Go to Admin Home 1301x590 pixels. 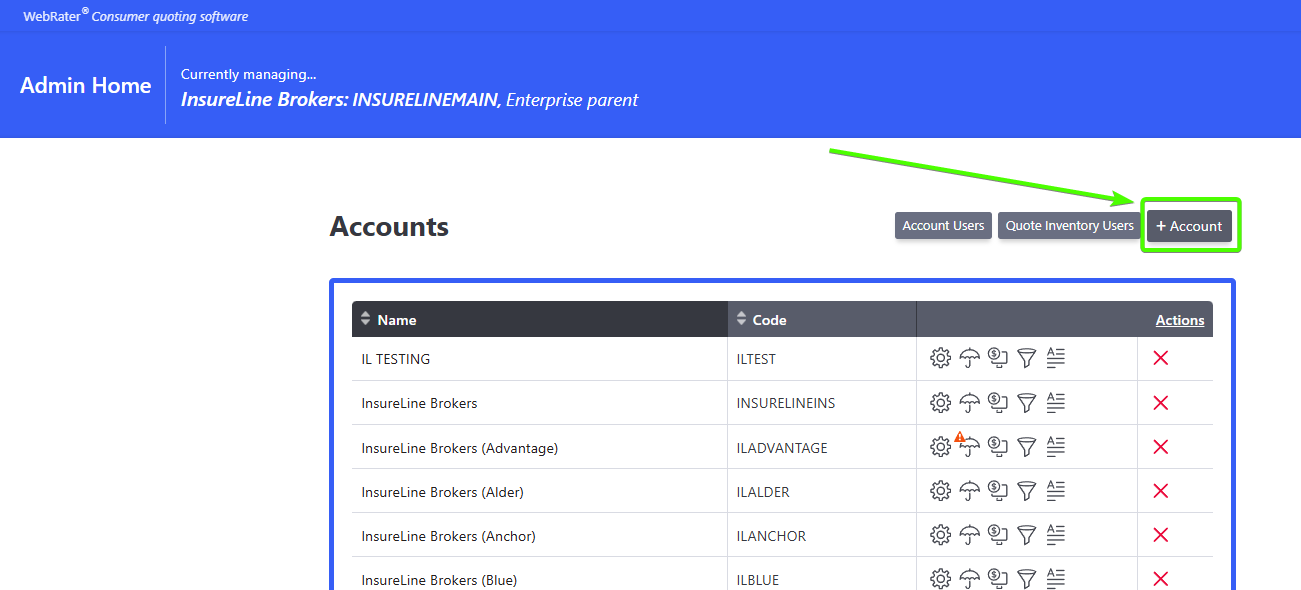(86, 86)
